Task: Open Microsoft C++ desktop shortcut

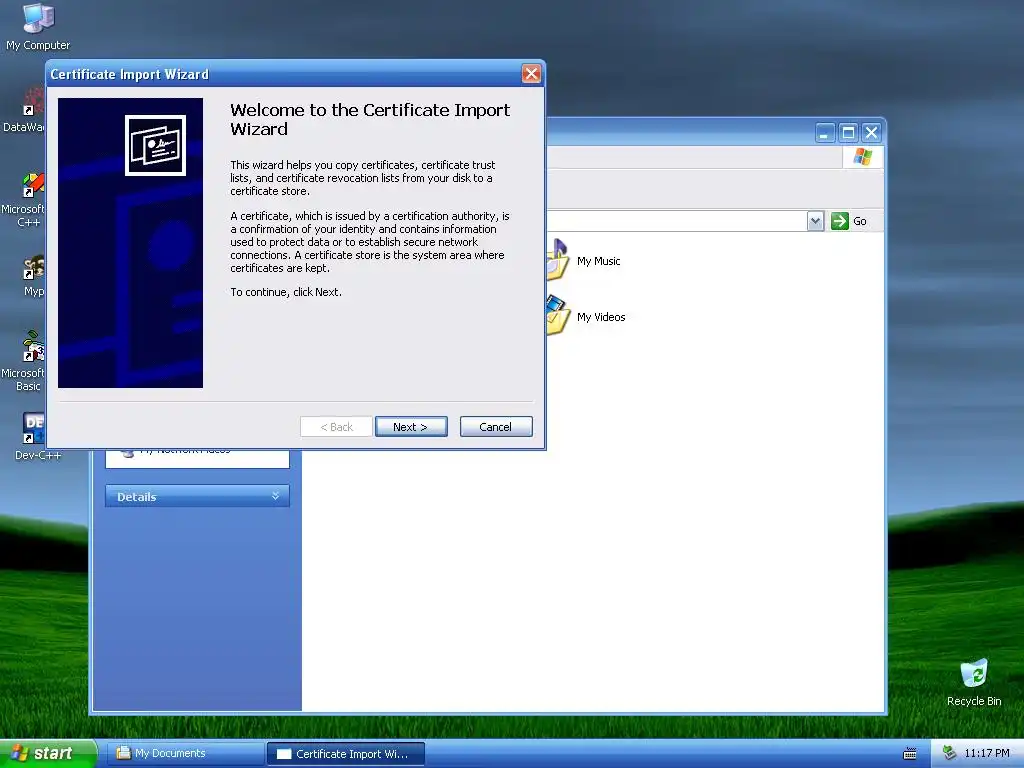Action: (24, 200)
